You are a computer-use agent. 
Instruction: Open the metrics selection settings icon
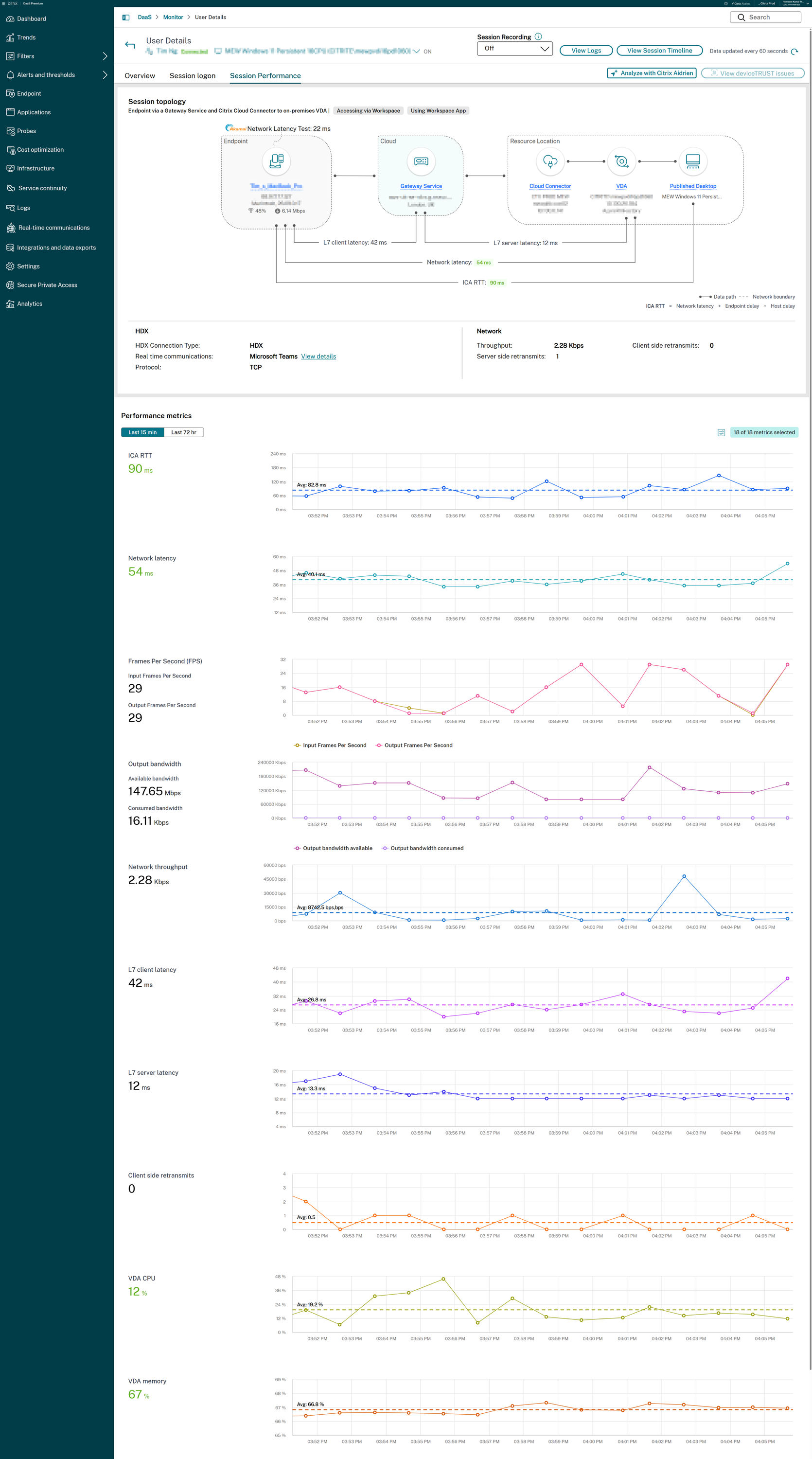click(x=722, y=432)
